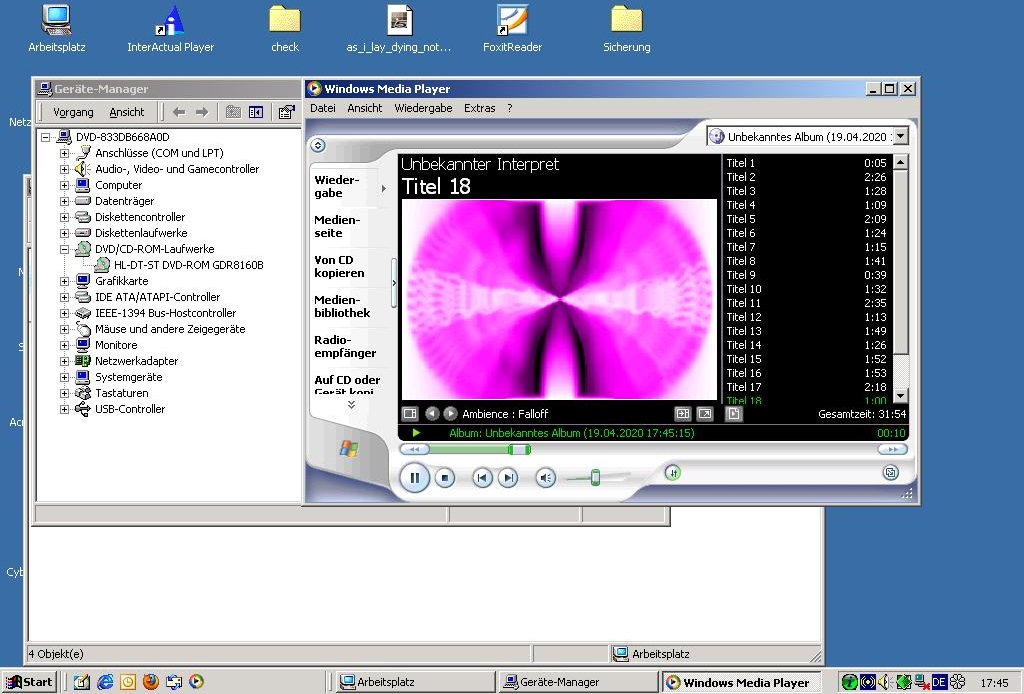This screenshot has height=694, width=1024.
Task: Open the InterActual Player desktop shortcut
Action: click(x=170, y=29)
